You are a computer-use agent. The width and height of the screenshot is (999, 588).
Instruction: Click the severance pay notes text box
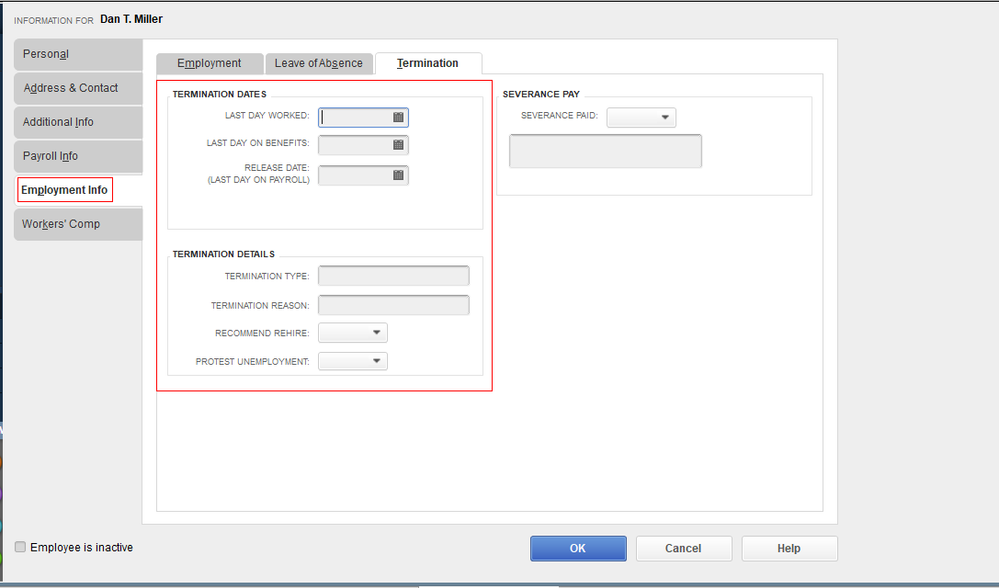(x=605, y=151)
